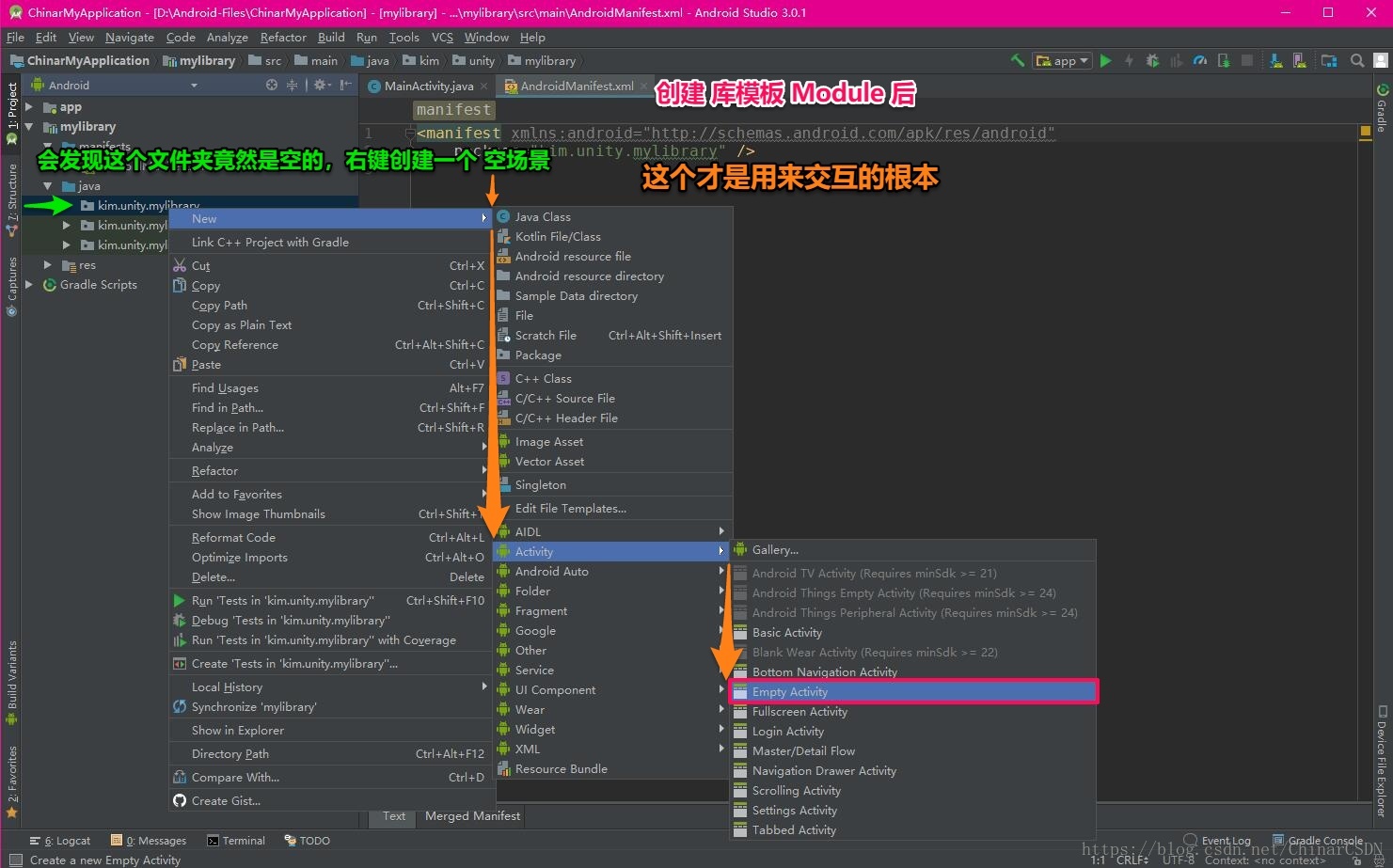The height and width of the screenshot is (868, 1393).
Task: Open the Build Variants tool window
Action: click(11, 682)
